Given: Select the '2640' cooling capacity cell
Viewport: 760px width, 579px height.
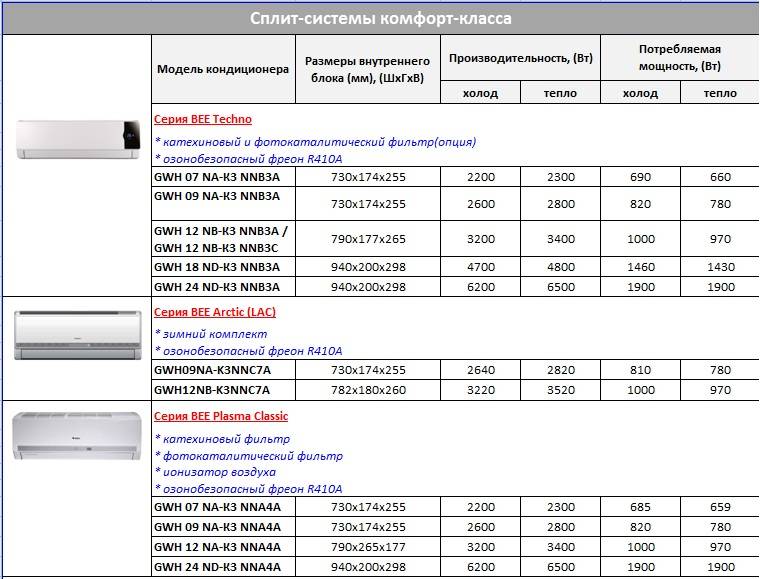Looking at the screenshot, I should coord(480,370).
